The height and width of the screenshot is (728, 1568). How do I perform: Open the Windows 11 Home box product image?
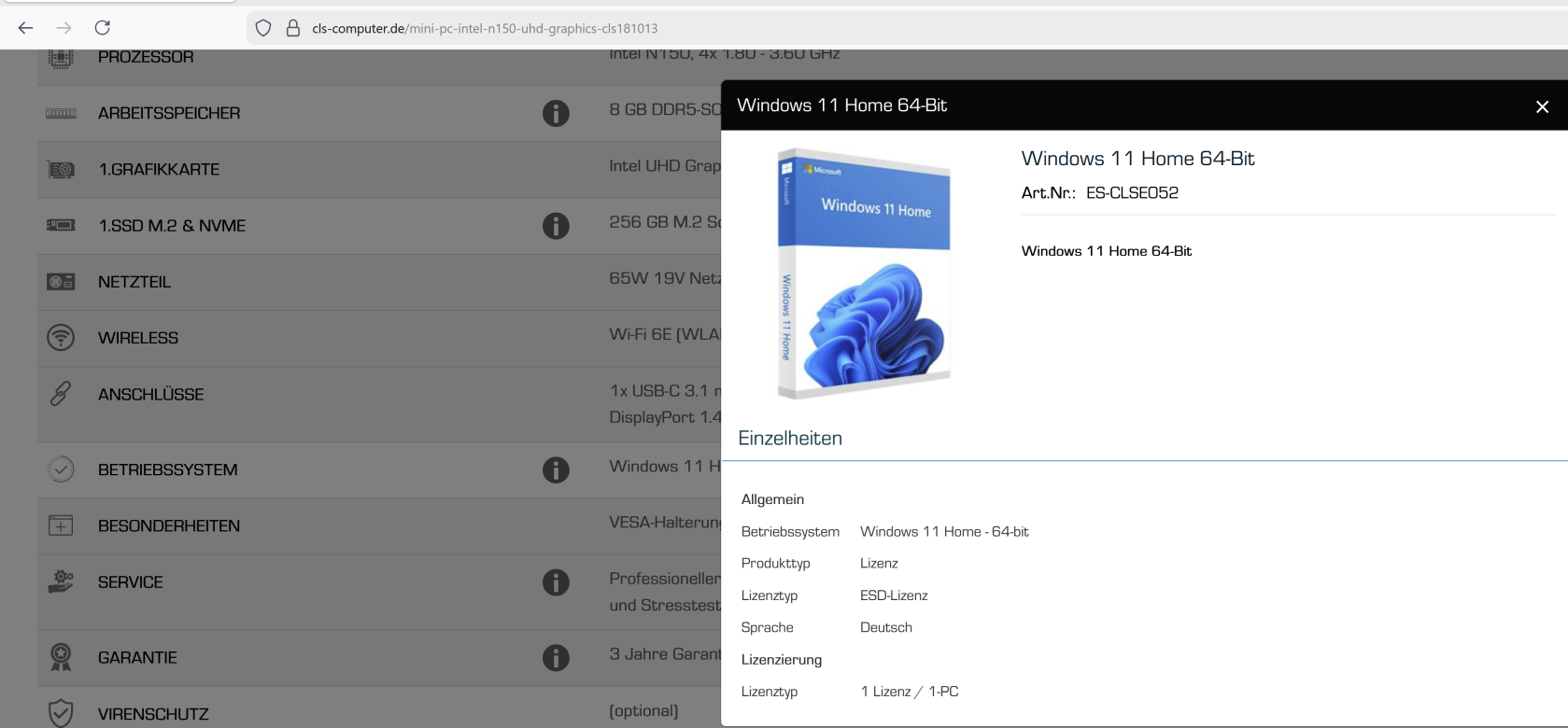pos(865,273)
